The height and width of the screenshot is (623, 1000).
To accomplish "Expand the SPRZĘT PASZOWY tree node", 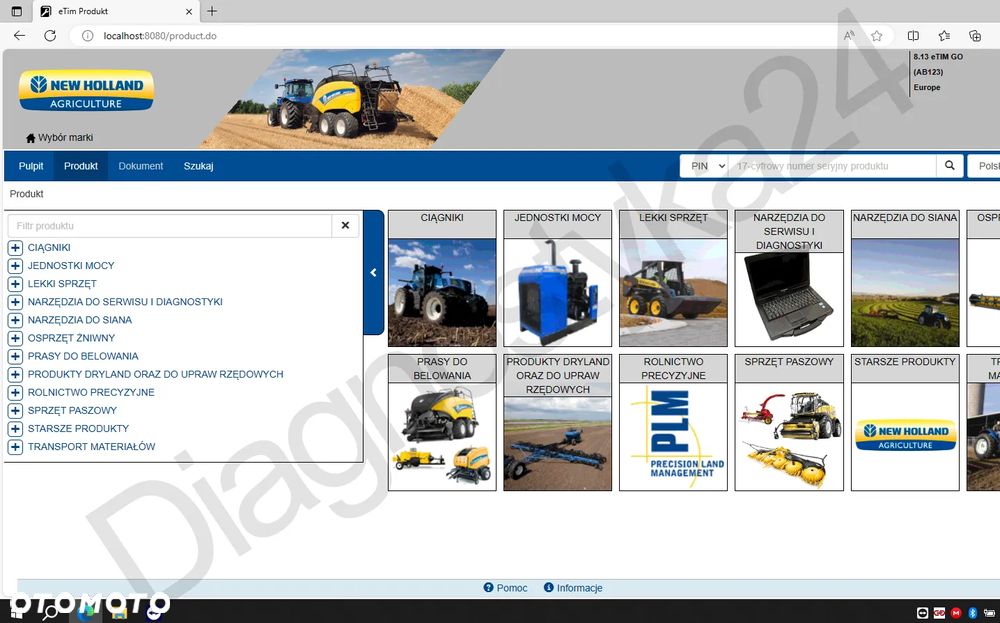I will (x=15, y=411).
